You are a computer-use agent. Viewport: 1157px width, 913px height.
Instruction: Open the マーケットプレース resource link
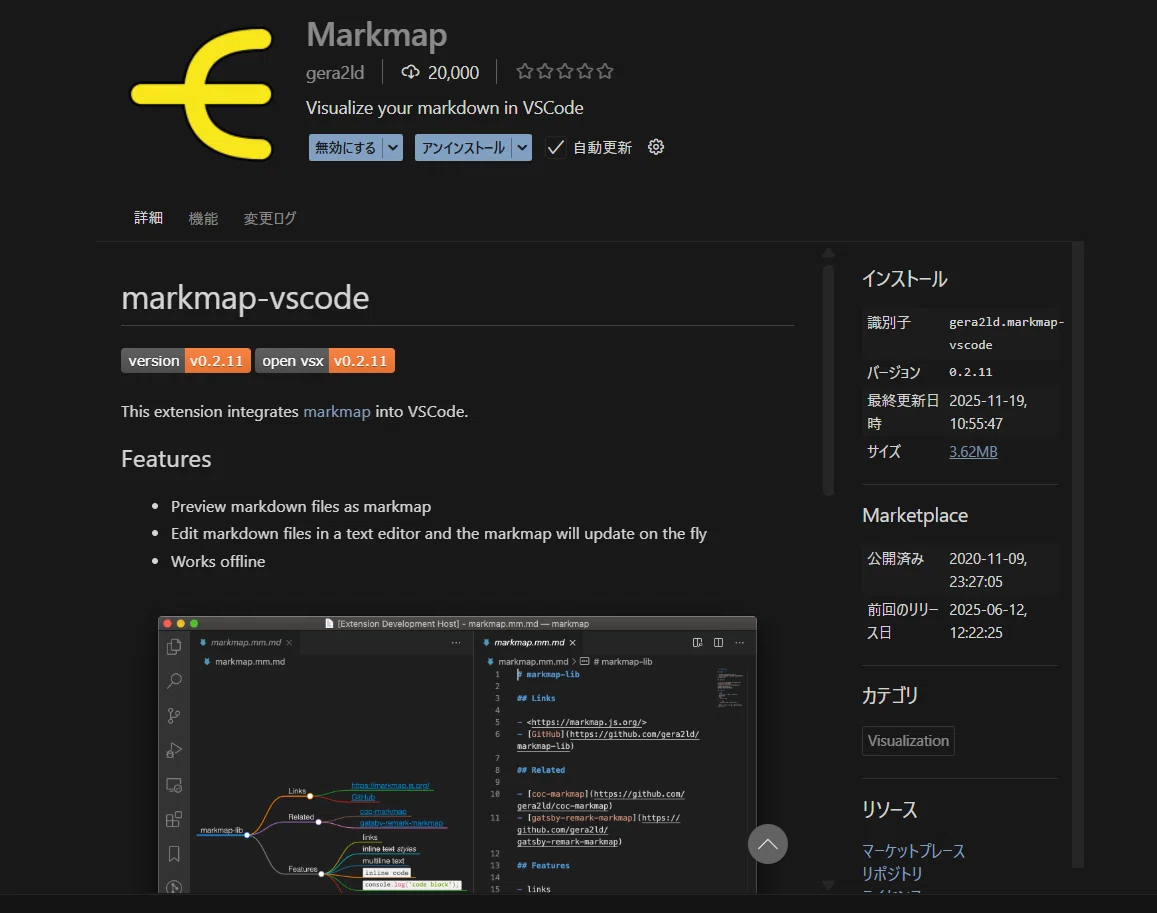coord(913,851)
